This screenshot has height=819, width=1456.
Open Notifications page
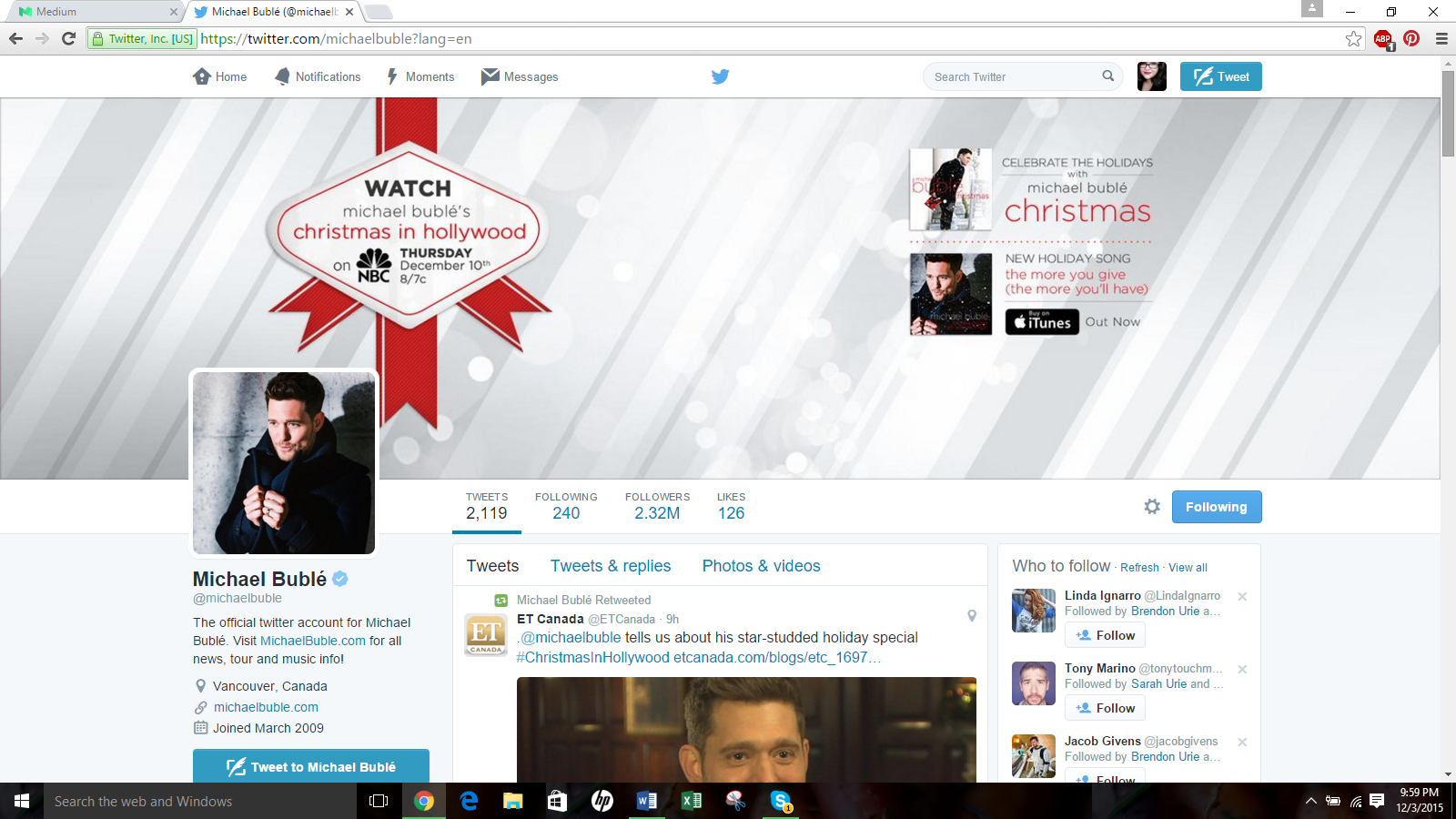(318, 76)
